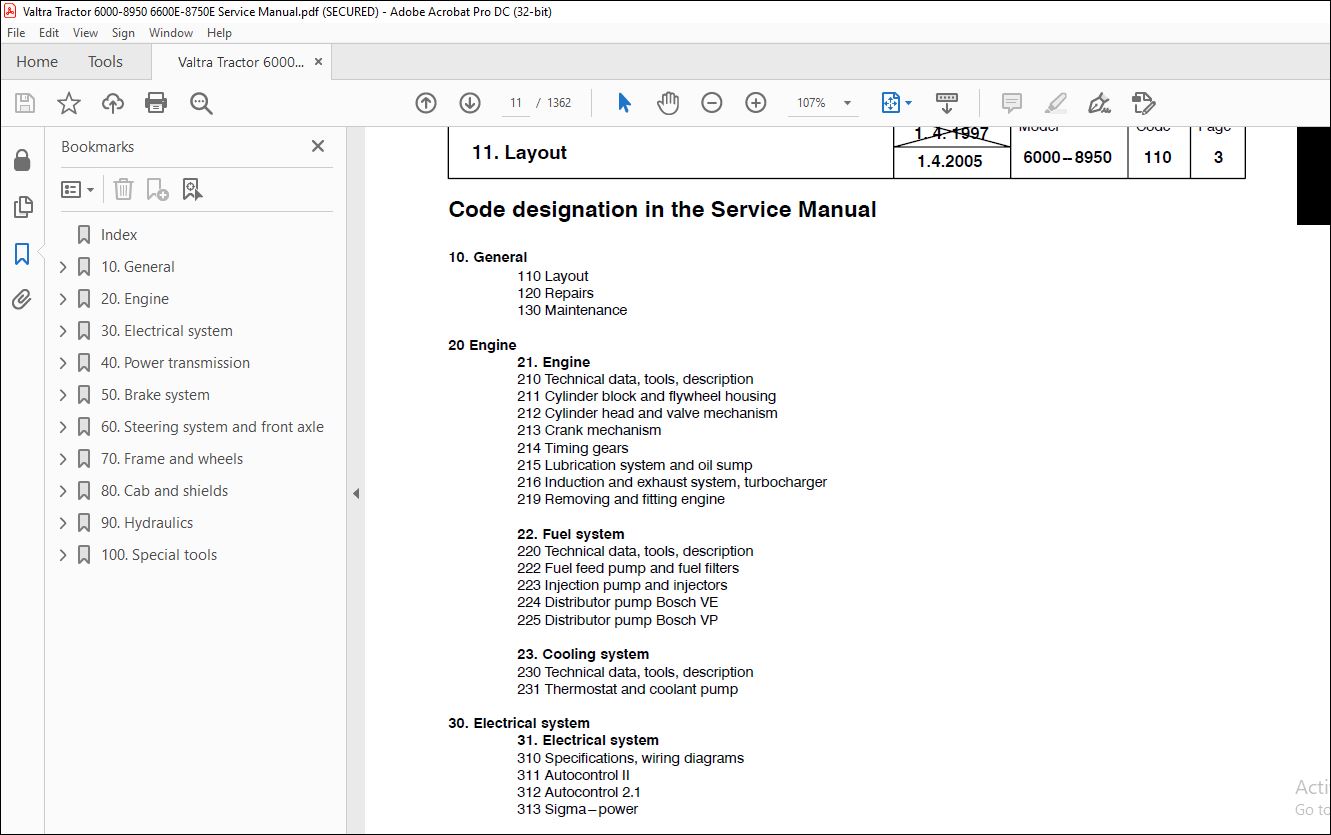
Task: Expand the 90. Hydraulics bookmark
Action: pyautogui.click(x=63, y=523)
